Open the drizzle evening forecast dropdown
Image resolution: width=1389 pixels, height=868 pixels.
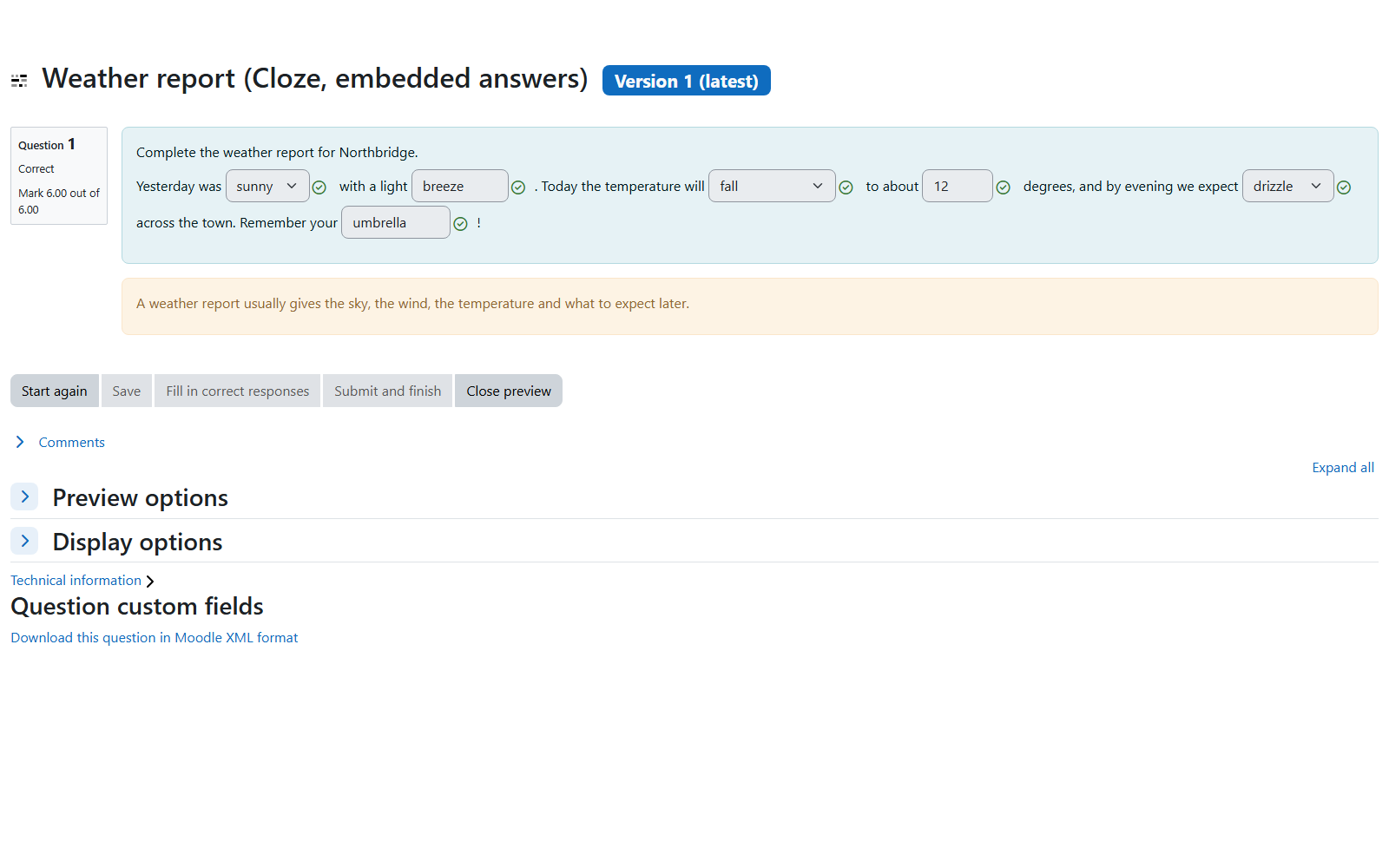[x=1287, y=186]
